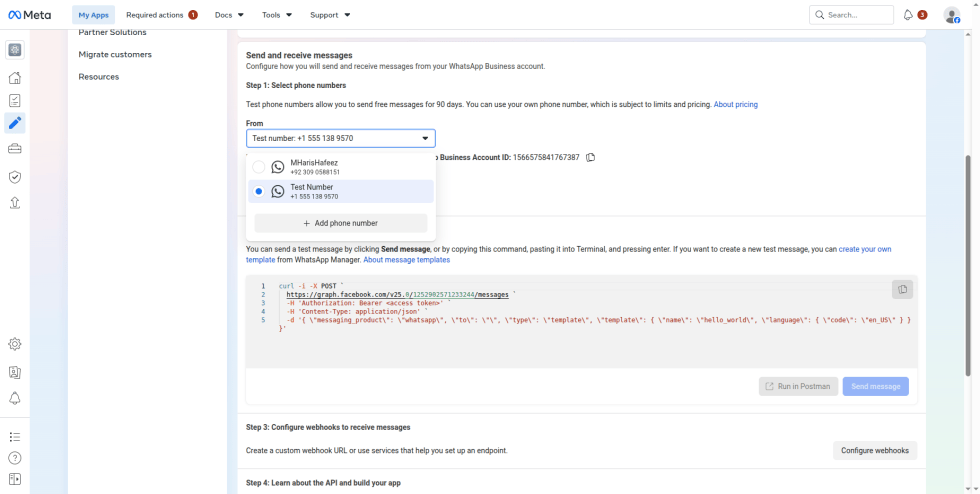This screenshot has height=494, width=980.
Task: Open the help question mark icon
Action: click(15, 458)
